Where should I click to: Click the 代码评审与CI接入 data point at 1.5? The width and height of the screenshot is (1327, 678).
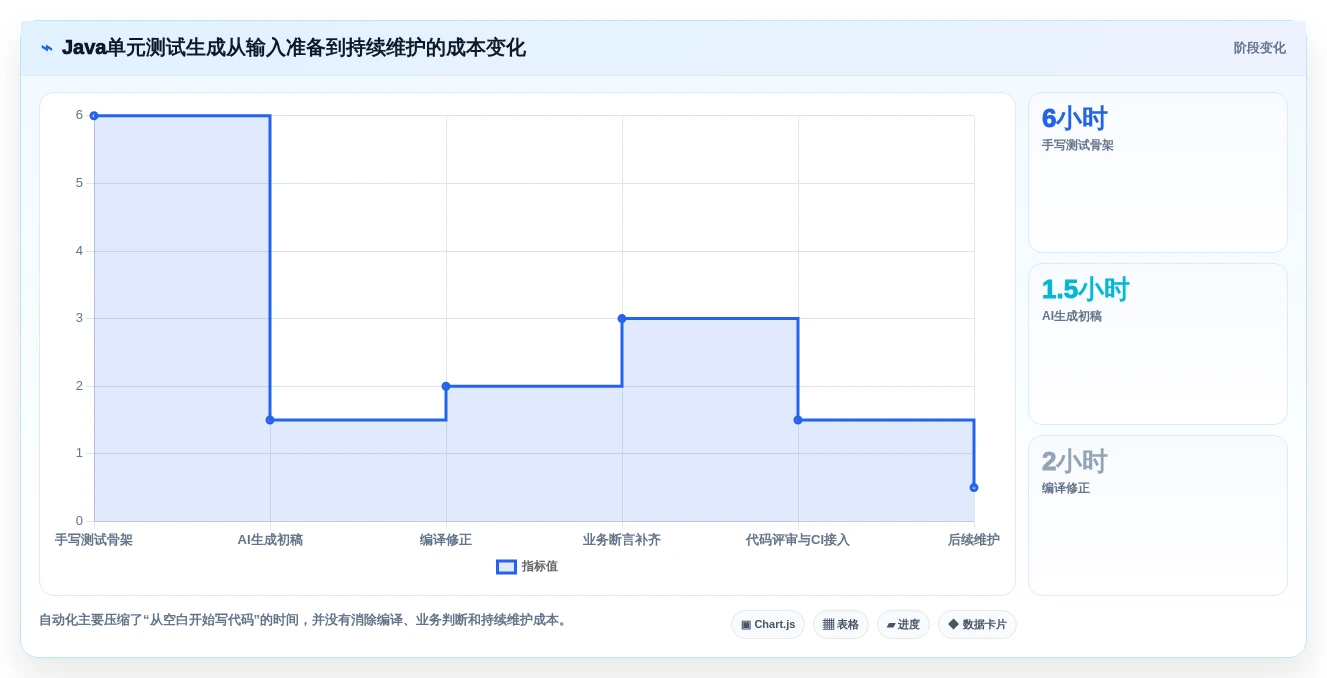tap(798, 420)
